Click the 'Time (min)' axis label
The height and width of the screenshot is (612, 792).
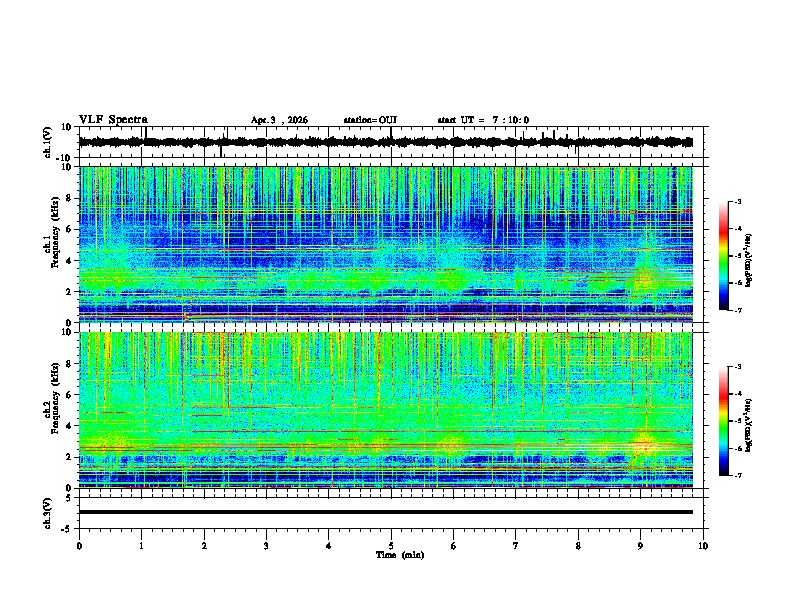point(400,555)
